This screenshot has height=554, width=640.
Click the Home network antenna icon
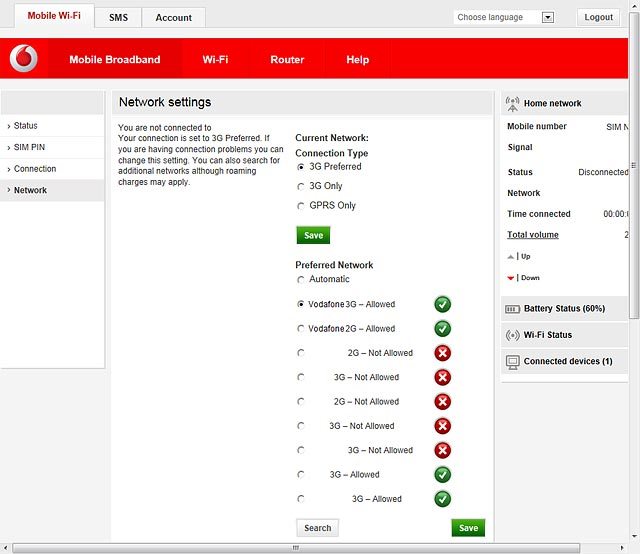512,104
